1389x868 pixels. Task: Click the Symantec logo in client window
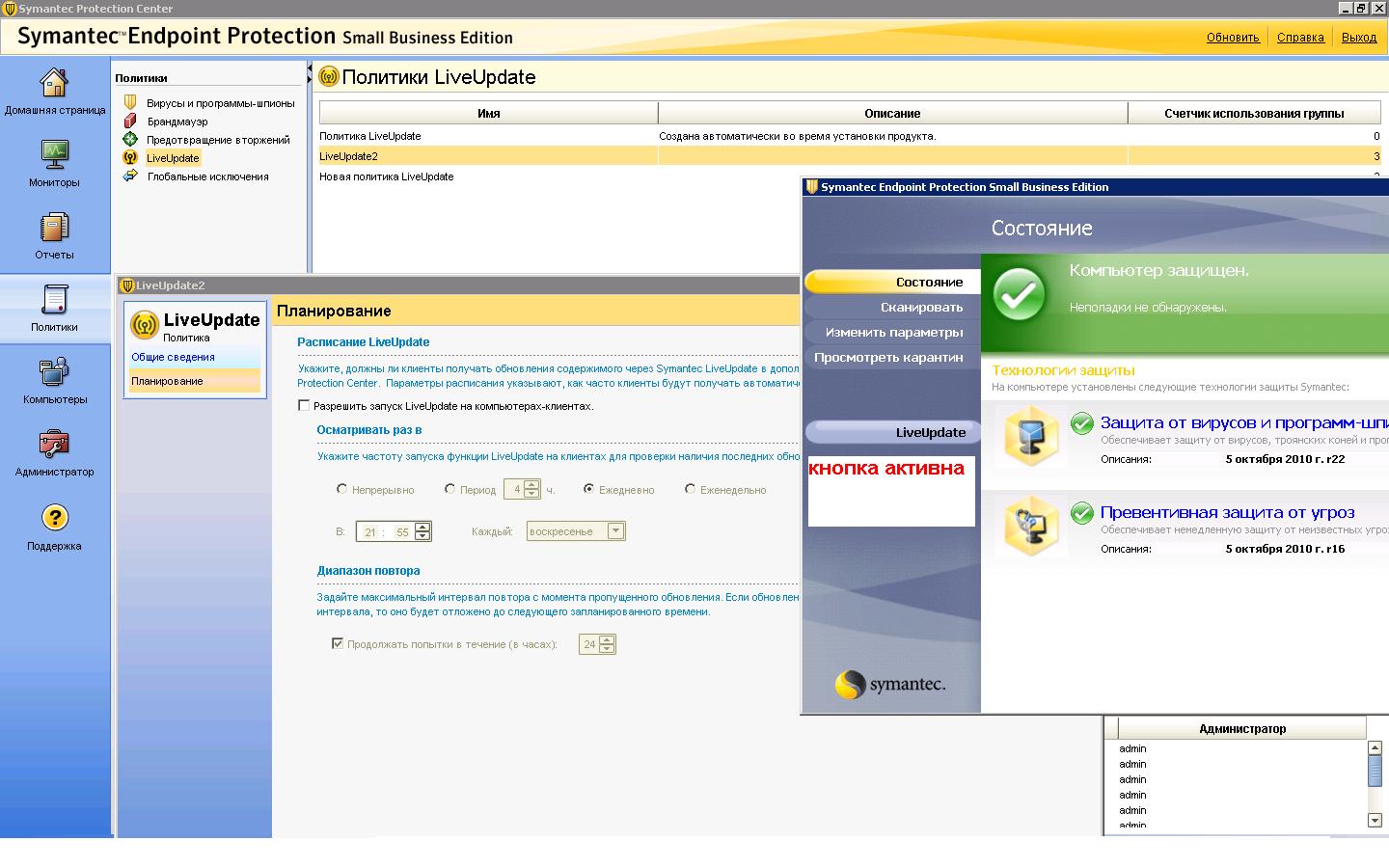(889, 685)
